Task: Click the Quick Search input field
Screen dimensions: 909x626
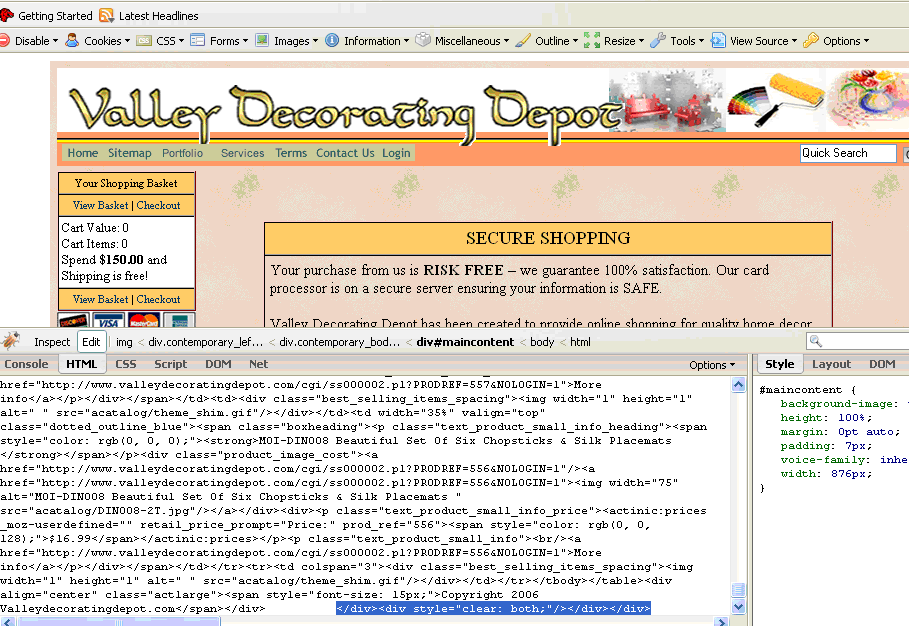Action: coord(848,153)
